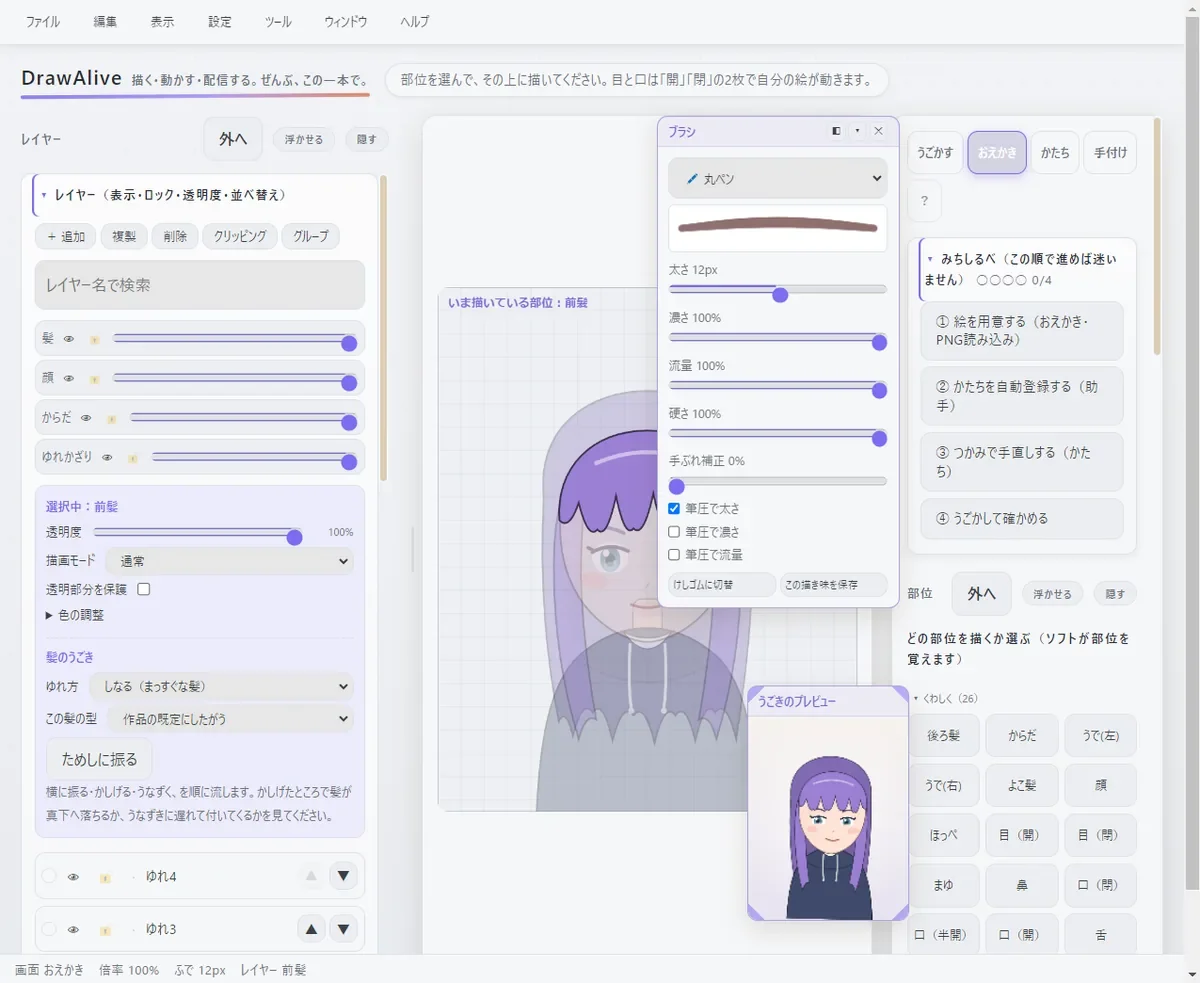Check the 透明部分を保護 checkbox
1200x983 pixels.
[x=143, y=589]
